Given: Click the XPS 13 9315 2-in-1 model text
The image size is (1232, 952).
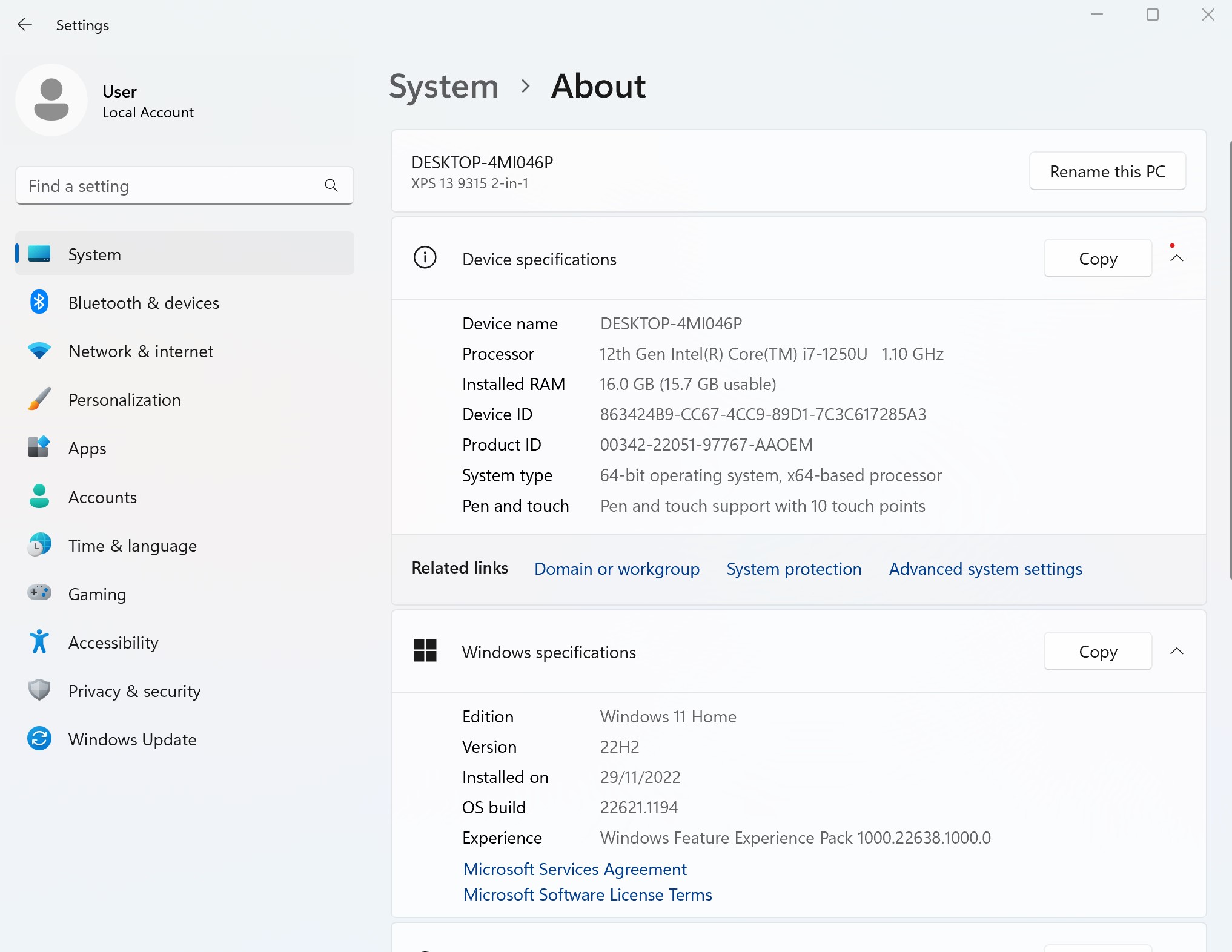Looking at the screenshot, I should (469, 183).
